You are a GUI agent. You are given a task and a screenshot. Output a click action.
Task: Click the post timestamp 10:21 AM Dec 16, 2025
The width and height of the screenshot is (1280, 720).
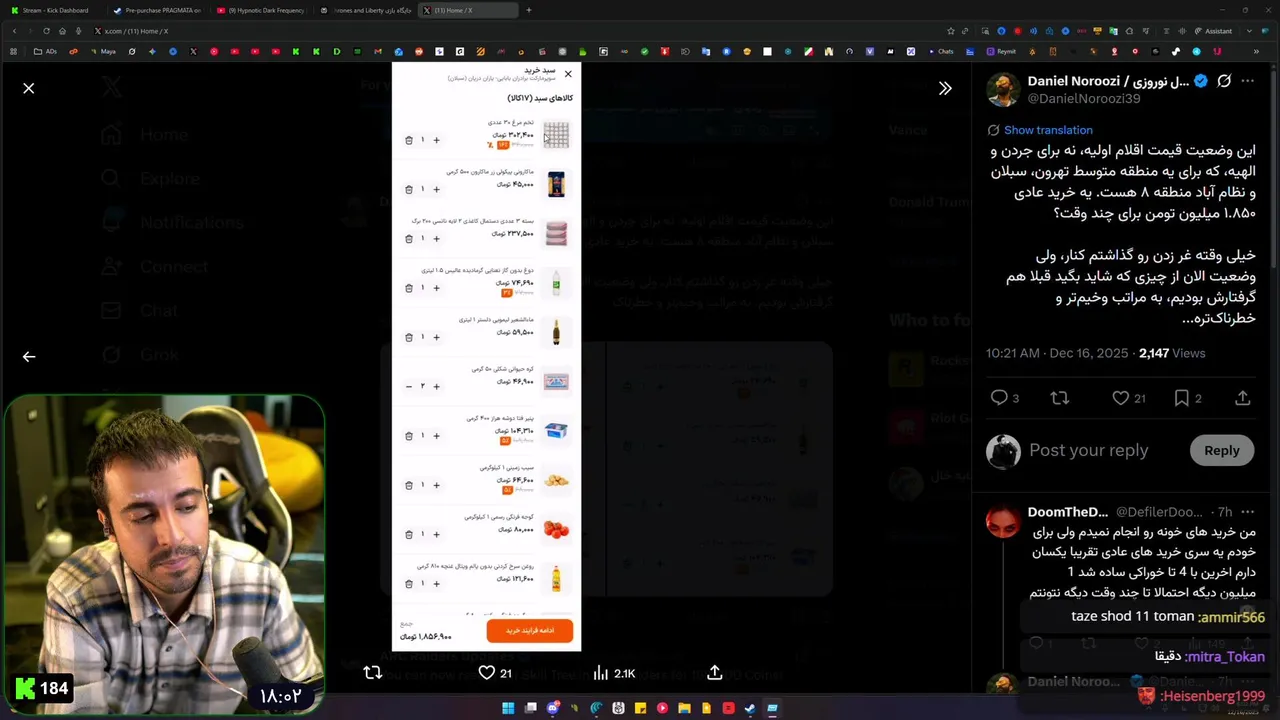click(x=1057, y=353)
